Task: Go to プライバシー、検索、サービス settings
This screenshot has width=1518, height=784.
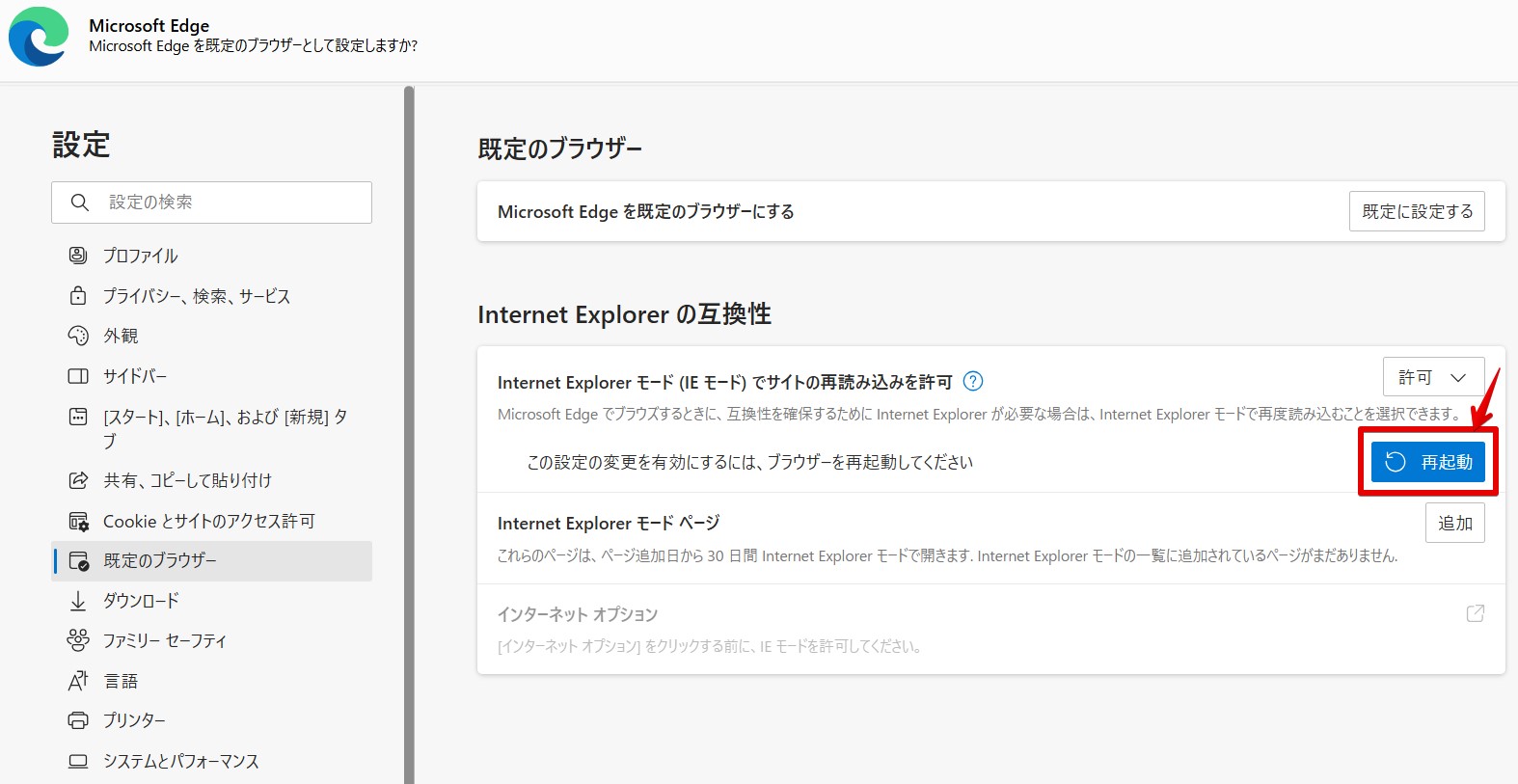Action: 212,296
